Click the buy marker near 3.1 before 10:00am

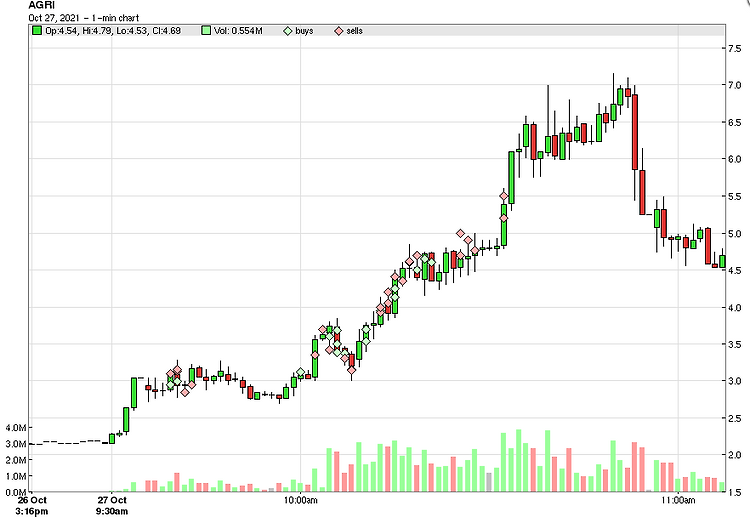tap(300, 372)
